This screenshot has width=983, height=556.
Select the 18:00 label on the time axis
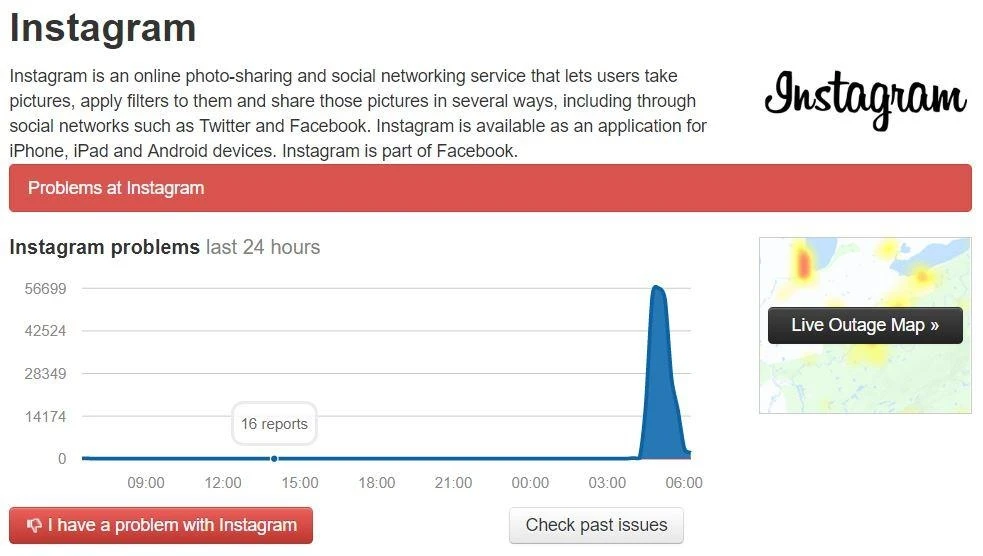tap(376, 483)
